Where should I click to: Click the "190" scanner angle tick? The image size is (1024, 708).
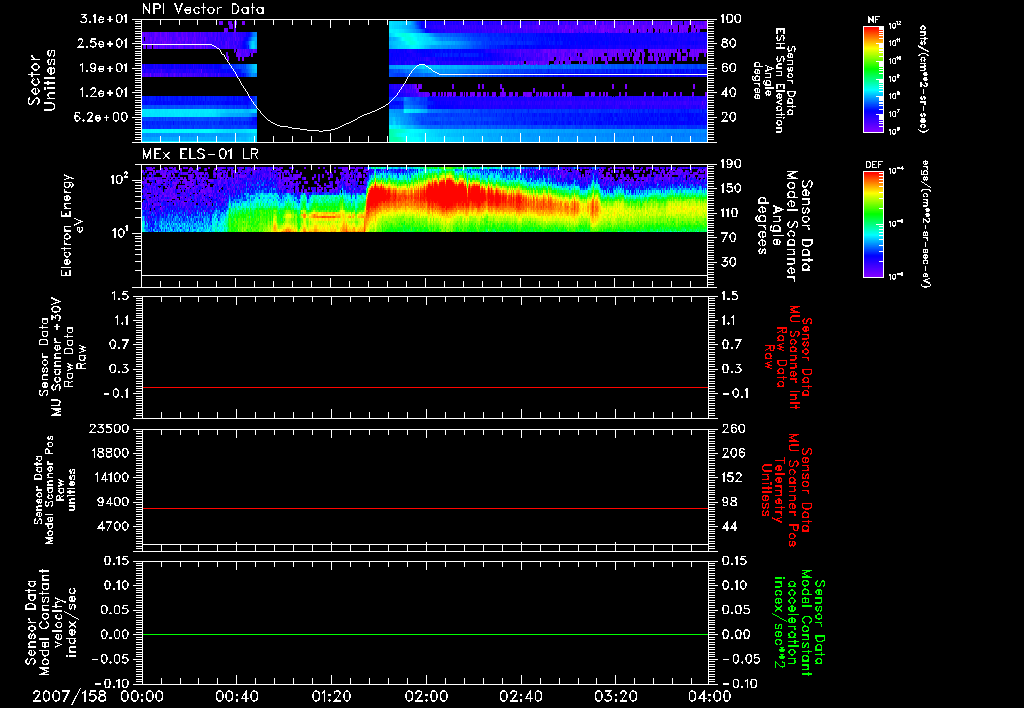[732, 164]
